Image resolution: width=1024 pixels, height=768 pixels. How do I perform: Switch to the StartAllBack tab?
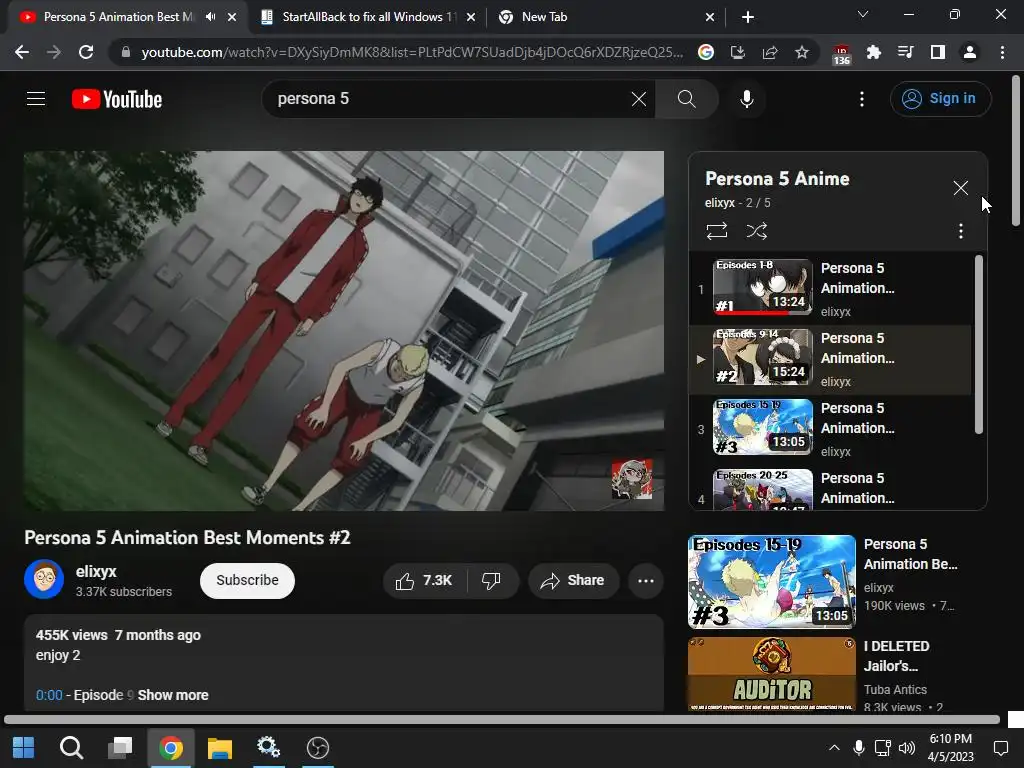coord(366,17)
